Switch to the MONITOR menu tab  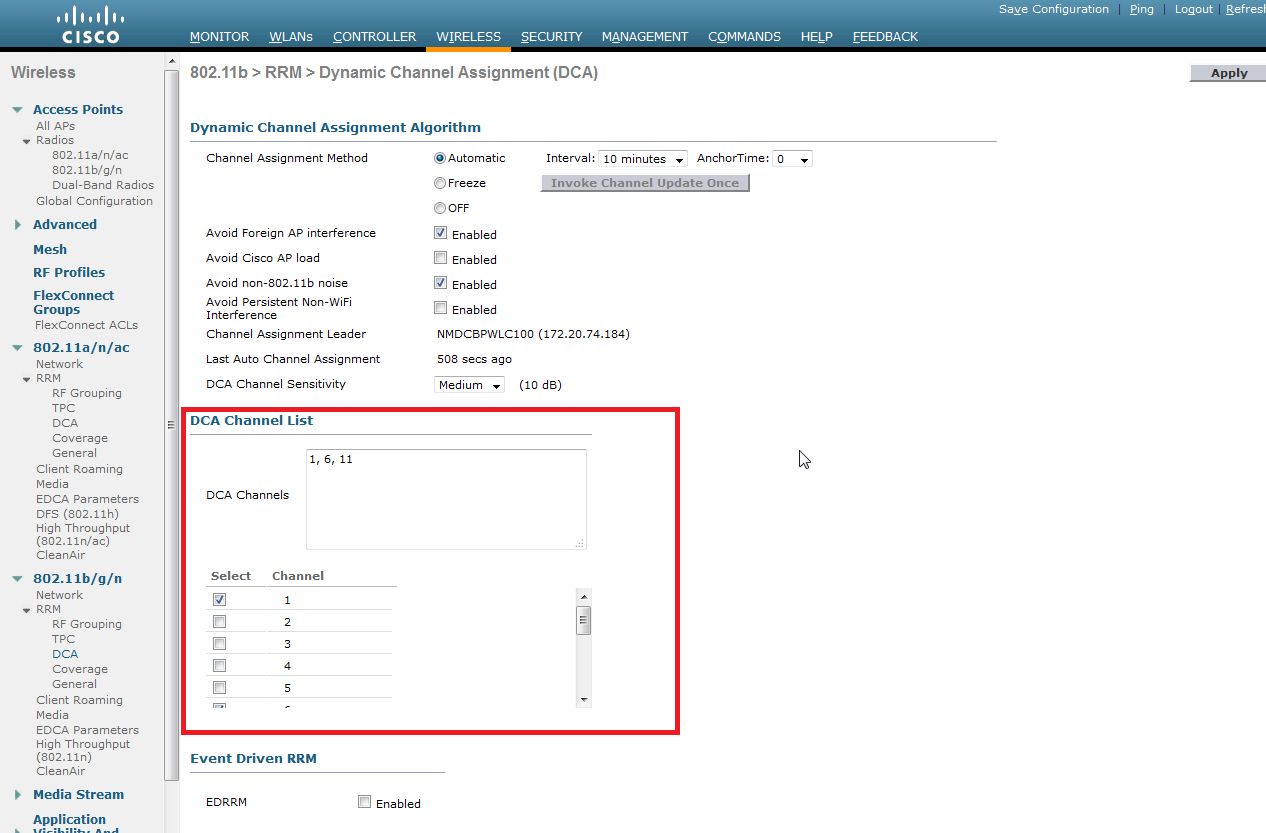219,37
